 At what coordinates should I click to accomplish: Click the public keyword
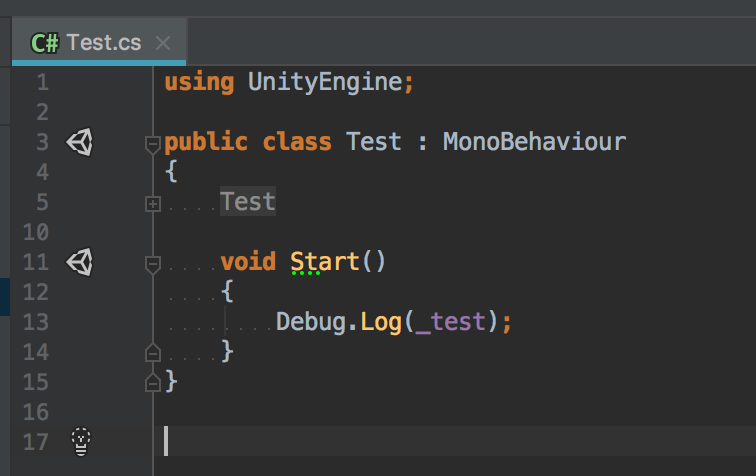pos(206,142)
